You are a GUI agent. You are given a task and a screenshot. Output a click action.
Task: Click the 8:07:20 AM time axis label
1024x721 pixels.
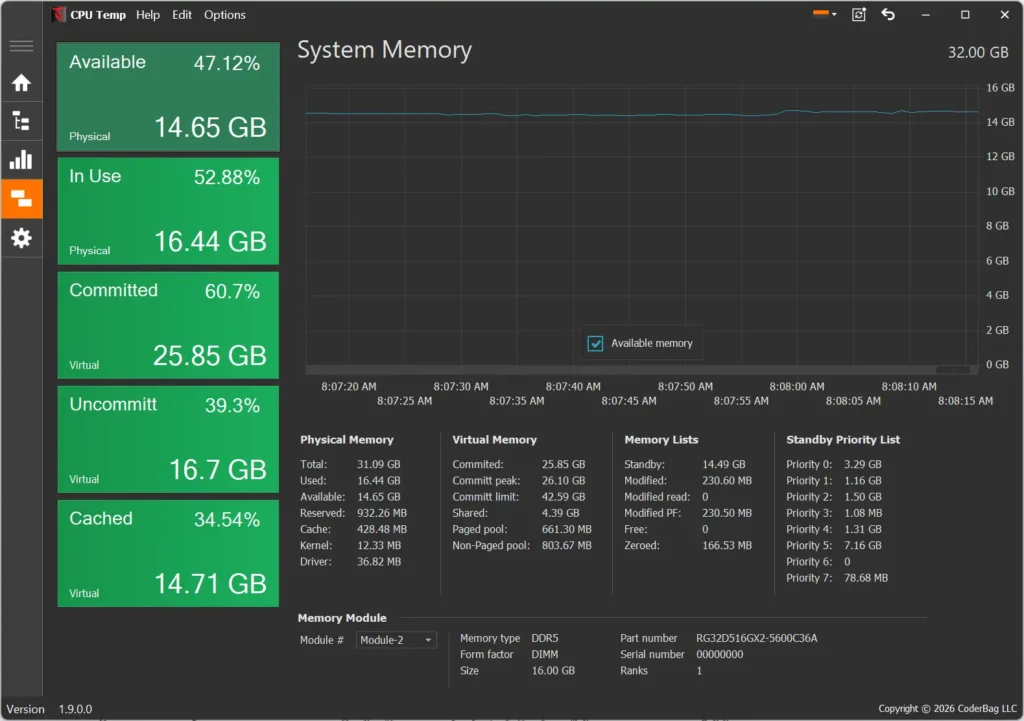tap(349, 387)
